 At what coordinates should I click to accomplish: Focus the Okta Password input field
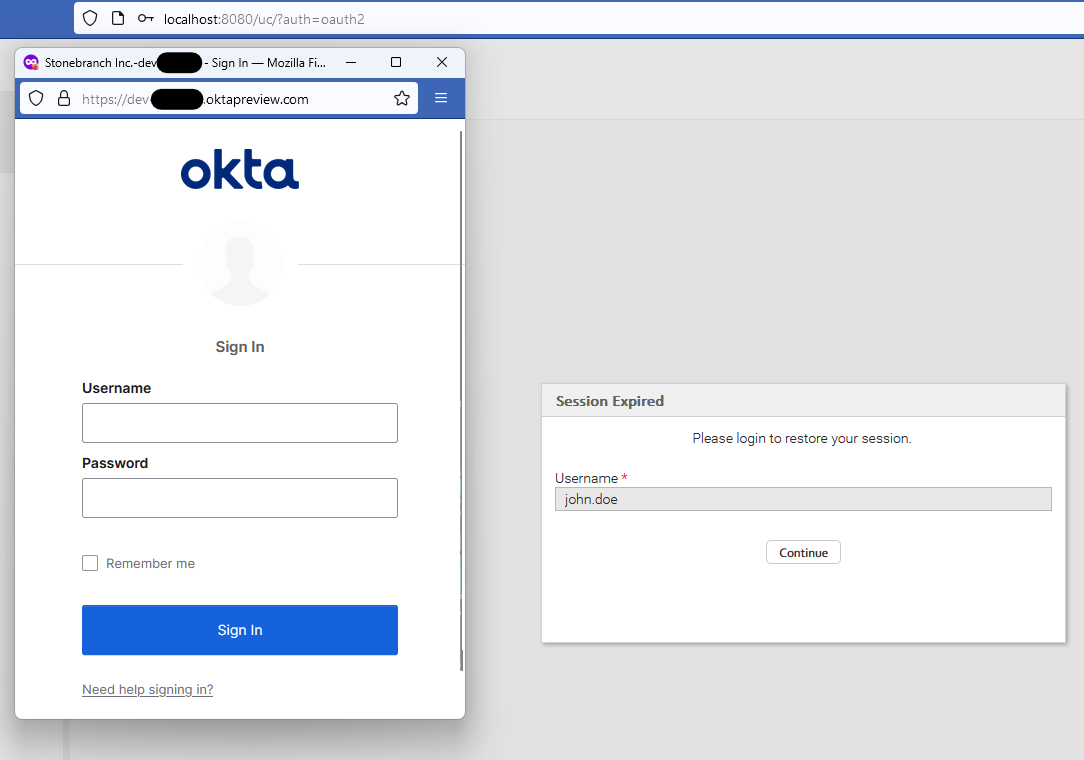240,498
